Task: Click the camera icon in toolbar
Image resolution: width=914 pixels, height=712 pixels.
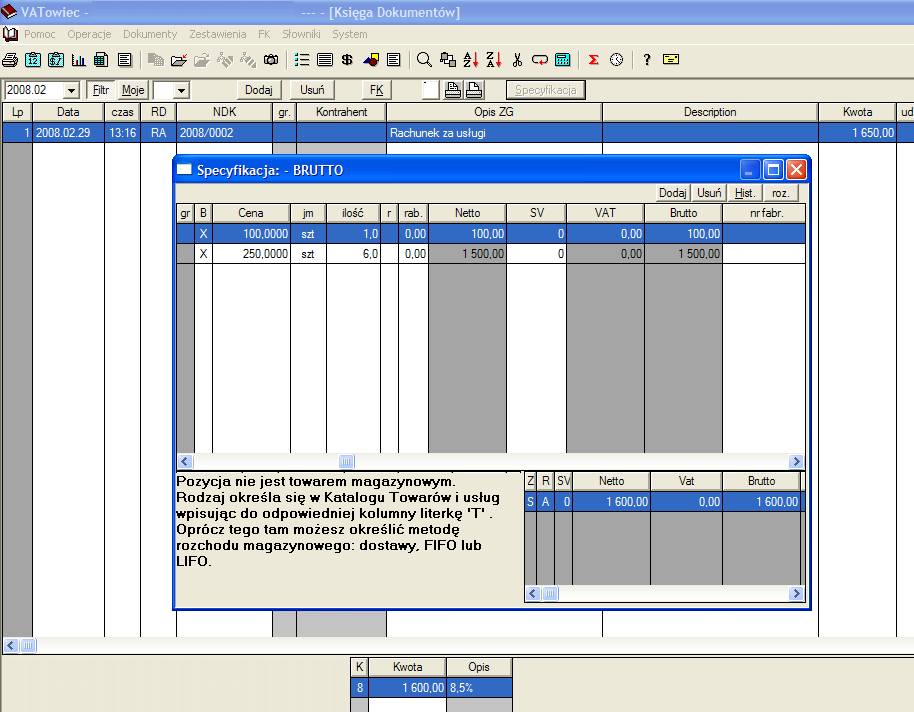Action: pos(271,60)
